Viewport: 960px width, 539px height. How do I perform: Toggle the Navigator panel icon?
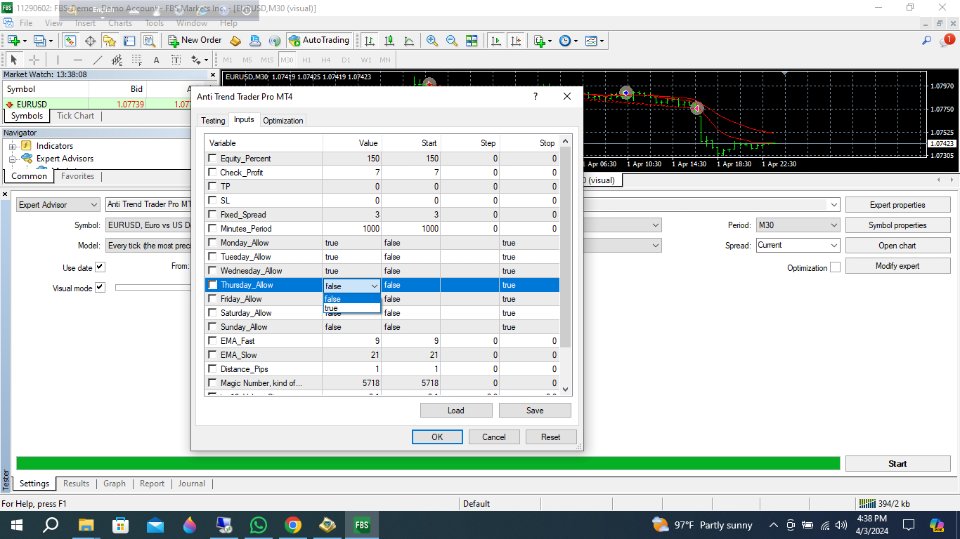click(110, 40)
